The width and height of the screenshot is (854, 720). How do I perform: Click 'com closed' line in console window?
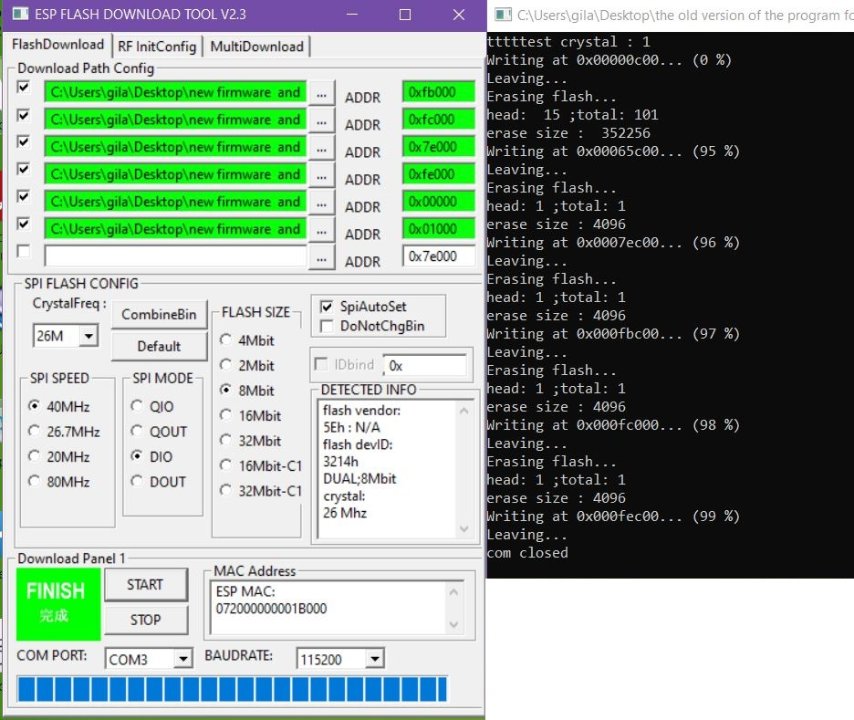(x=527, y=553)
